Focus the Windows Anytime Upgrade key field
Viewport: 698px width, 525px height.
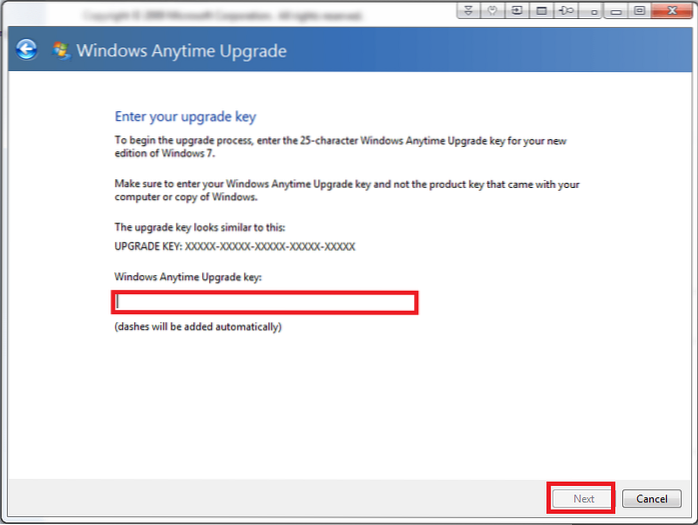[x=265, y=302]
